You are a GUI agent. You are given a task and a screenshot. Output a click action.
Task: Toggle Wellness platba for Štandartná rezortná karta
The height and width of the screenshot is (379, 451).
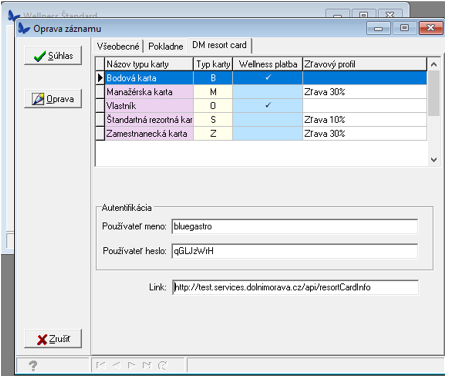(268, 120)
